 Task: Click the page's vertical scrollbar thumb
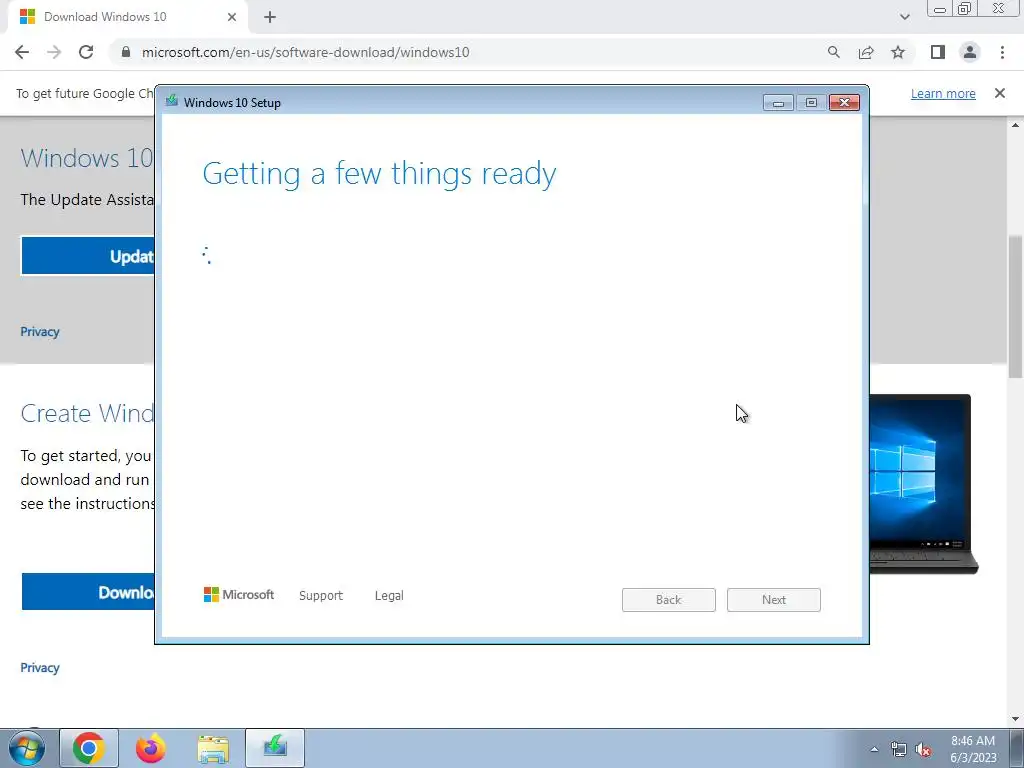tap(1016, 306)
